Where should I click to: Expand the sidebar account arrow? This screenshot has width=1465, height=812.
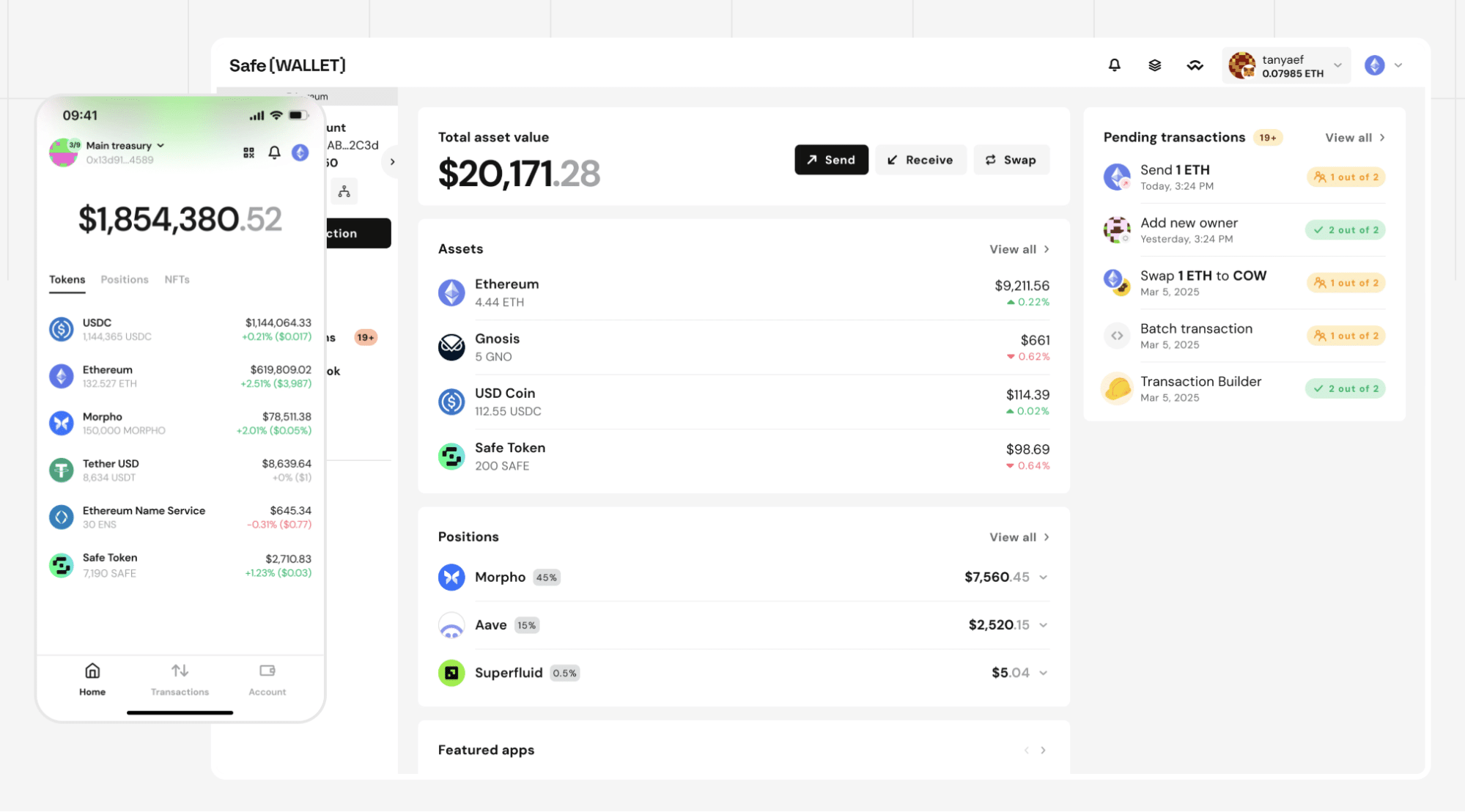(392, 162)
